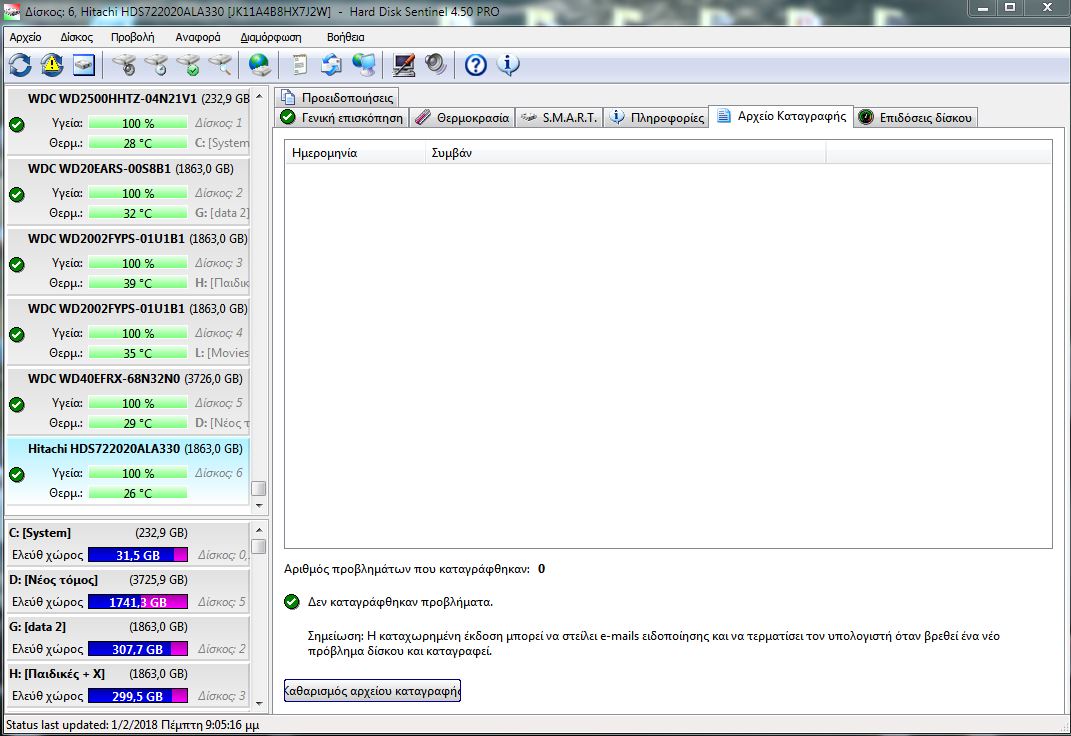Open the Αρχείο menu

pos(25,37)
